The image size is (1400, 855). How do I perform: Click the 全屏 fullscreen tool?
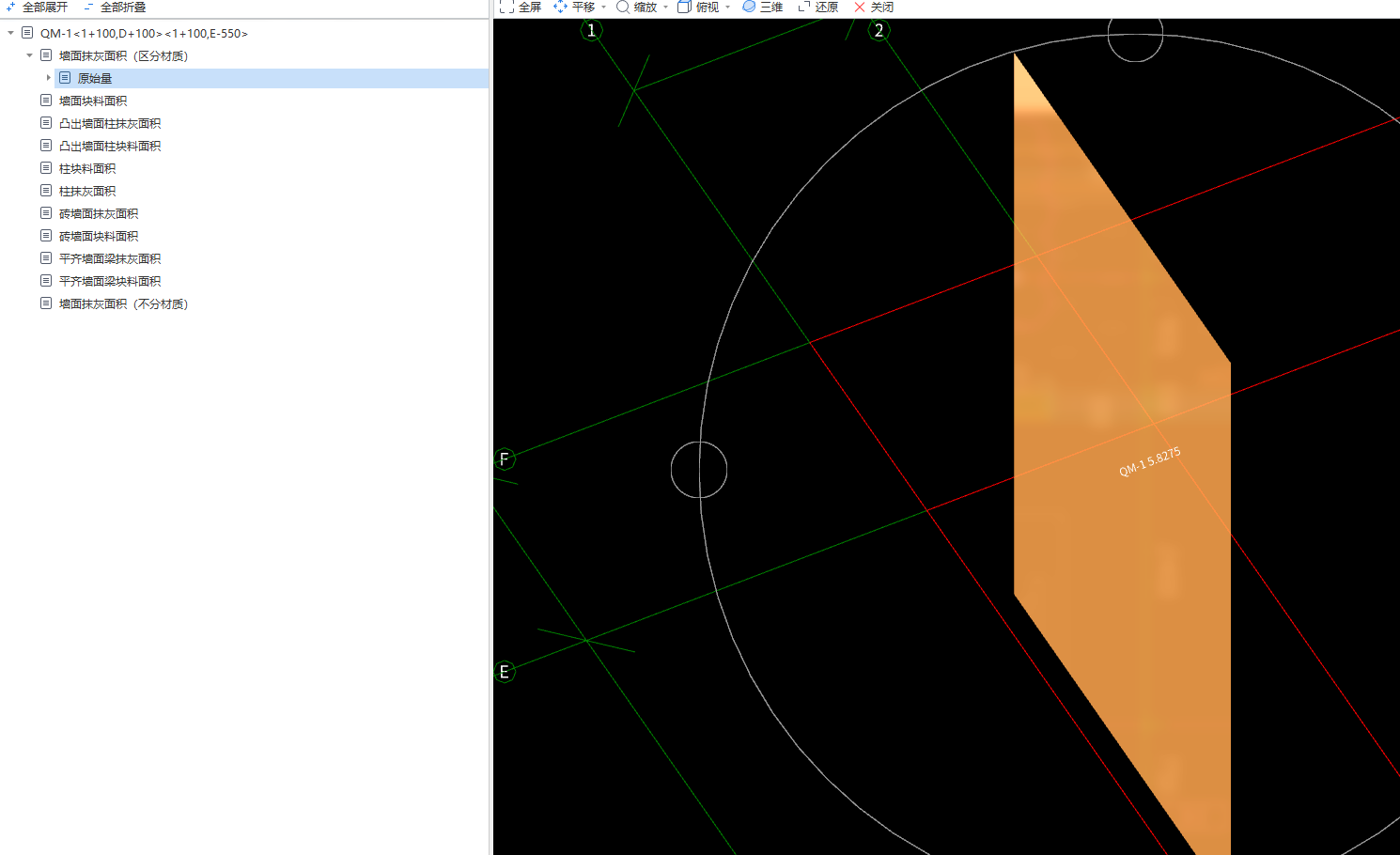pyautogui.click(x=521, y=7)
